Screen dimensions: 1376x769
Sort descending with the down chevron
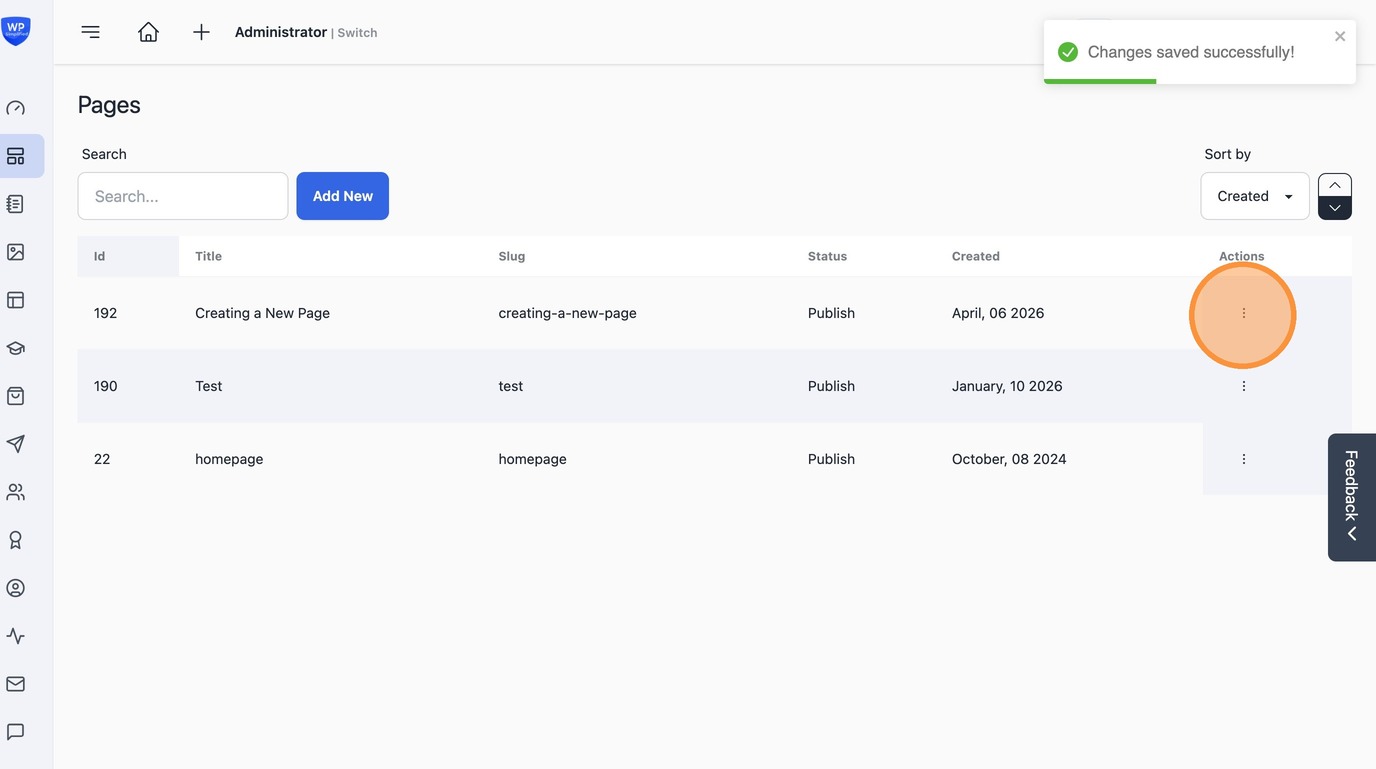coord(1335,208)
